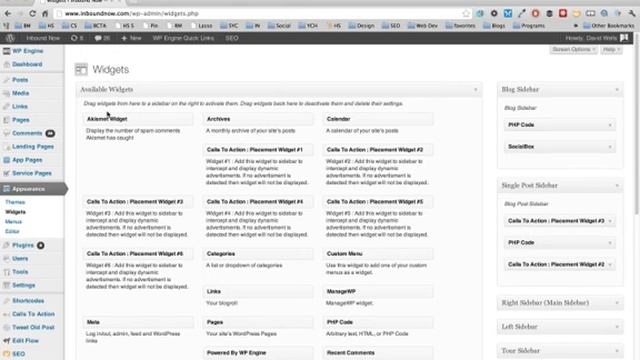This screenshot has width=640, height=360.
Task: Select Calls To Action Placement Widget #1
Action: click(258, 150)
